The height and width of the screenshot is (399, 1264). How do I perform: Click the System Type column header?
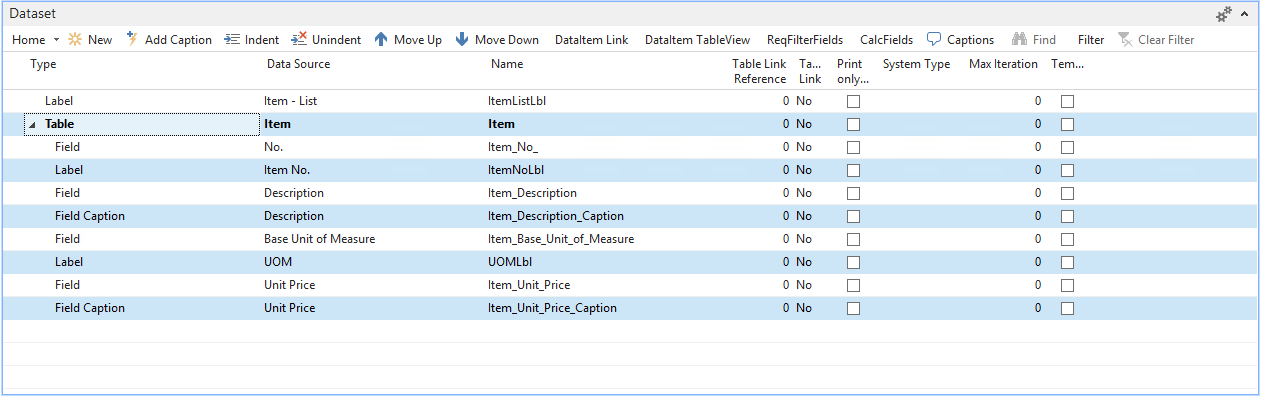tap(916, 64)
